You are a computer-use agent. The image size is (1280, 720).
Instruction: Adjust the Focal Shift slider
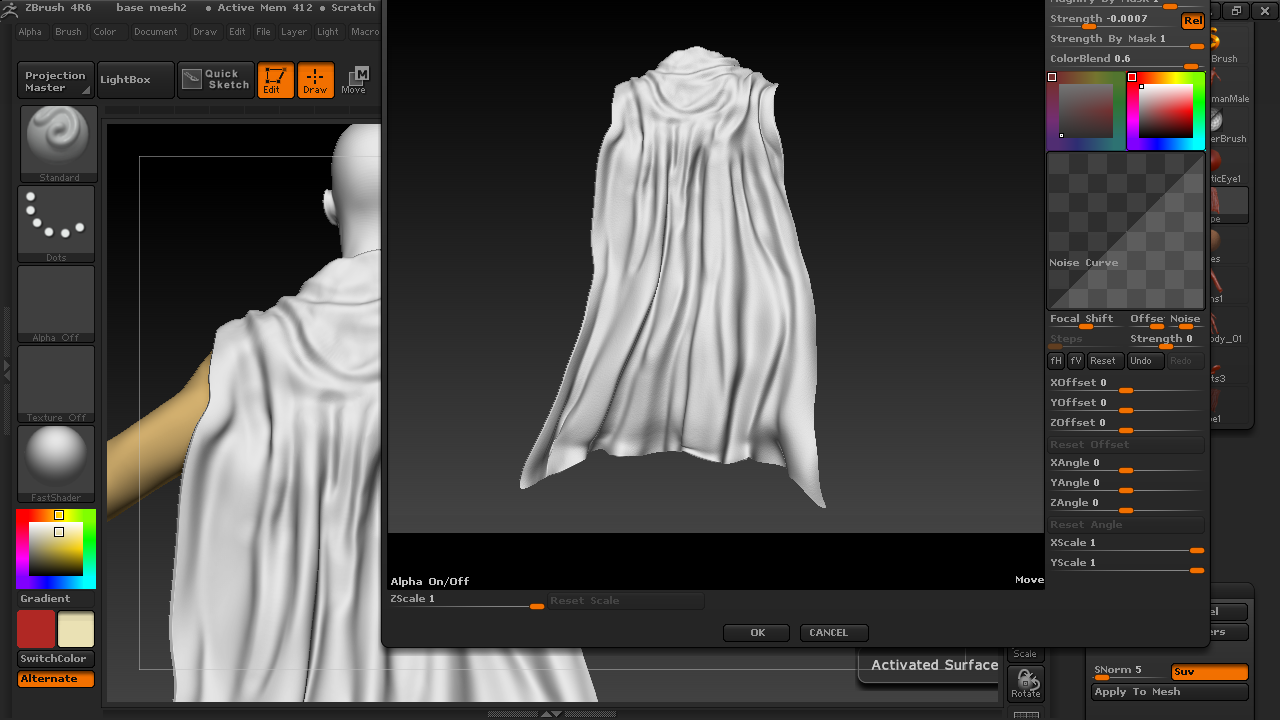(x=1086, y=321)
